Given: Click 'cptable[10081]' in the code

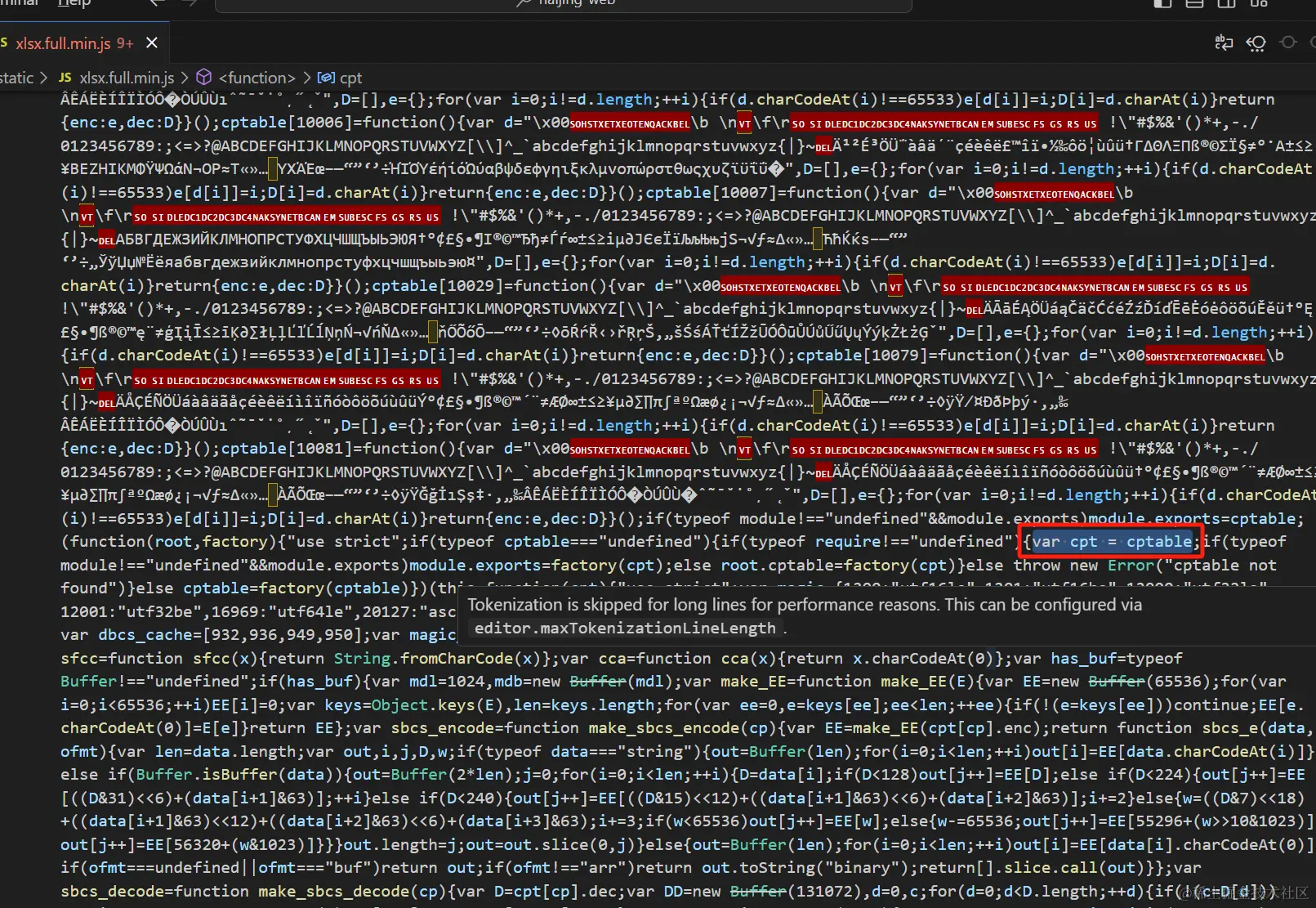Looking at the screenshot, I should 288,449.
